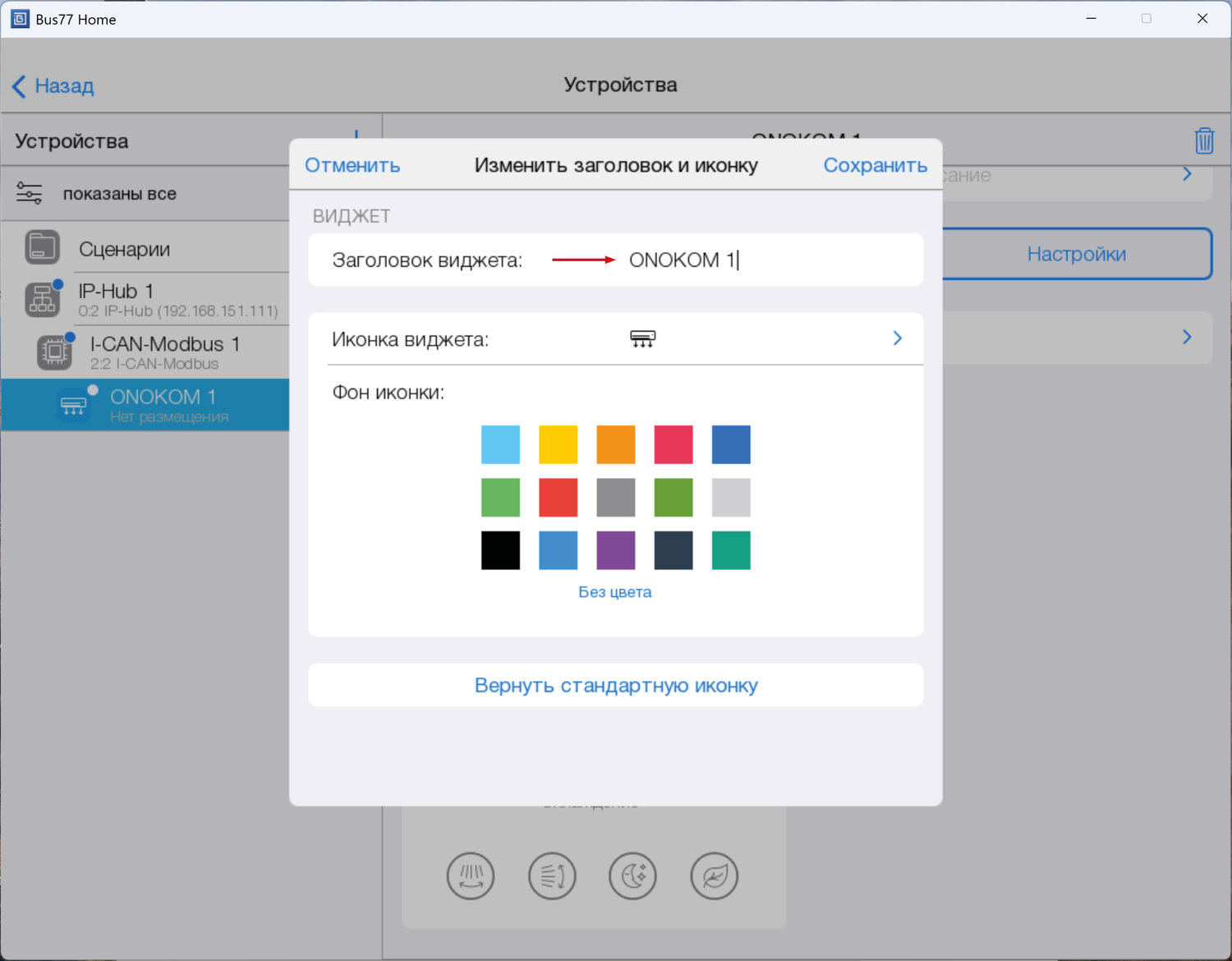
Task: Click the IP-Hub 1 network icon
Action: tap(42, 300)
